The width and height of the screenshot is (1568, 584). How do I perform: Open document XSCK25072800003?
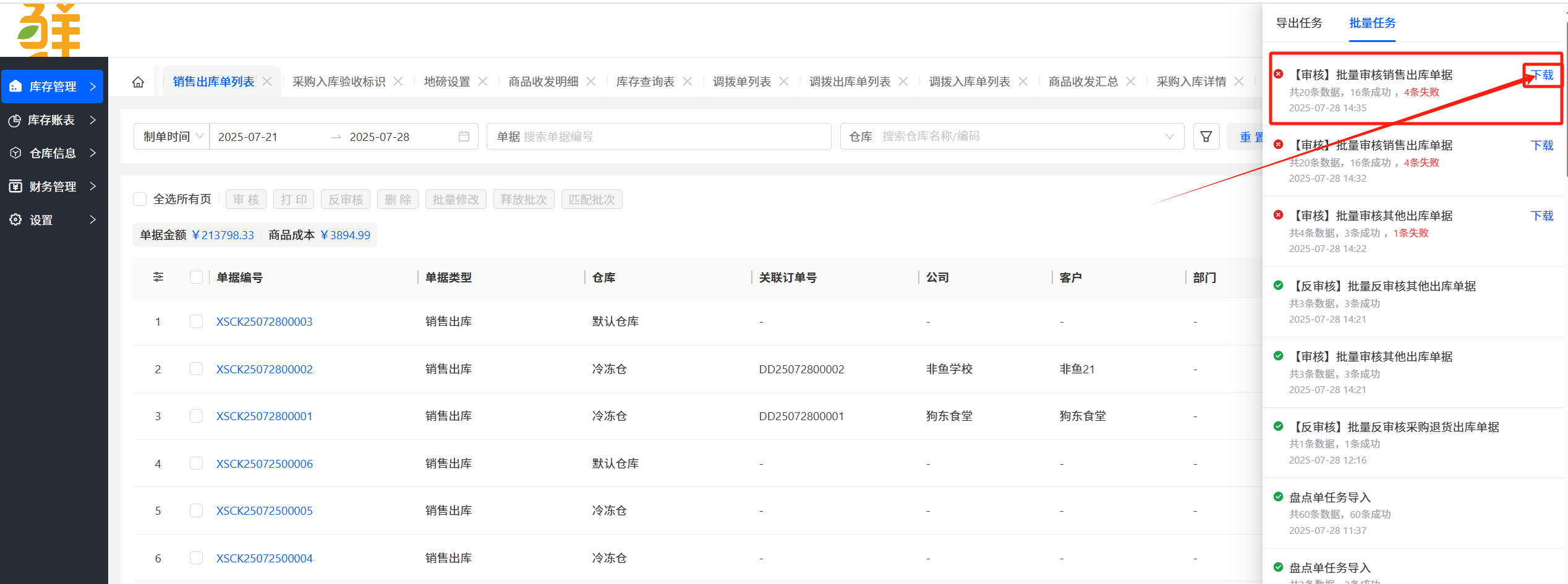[x=264, y=321]
